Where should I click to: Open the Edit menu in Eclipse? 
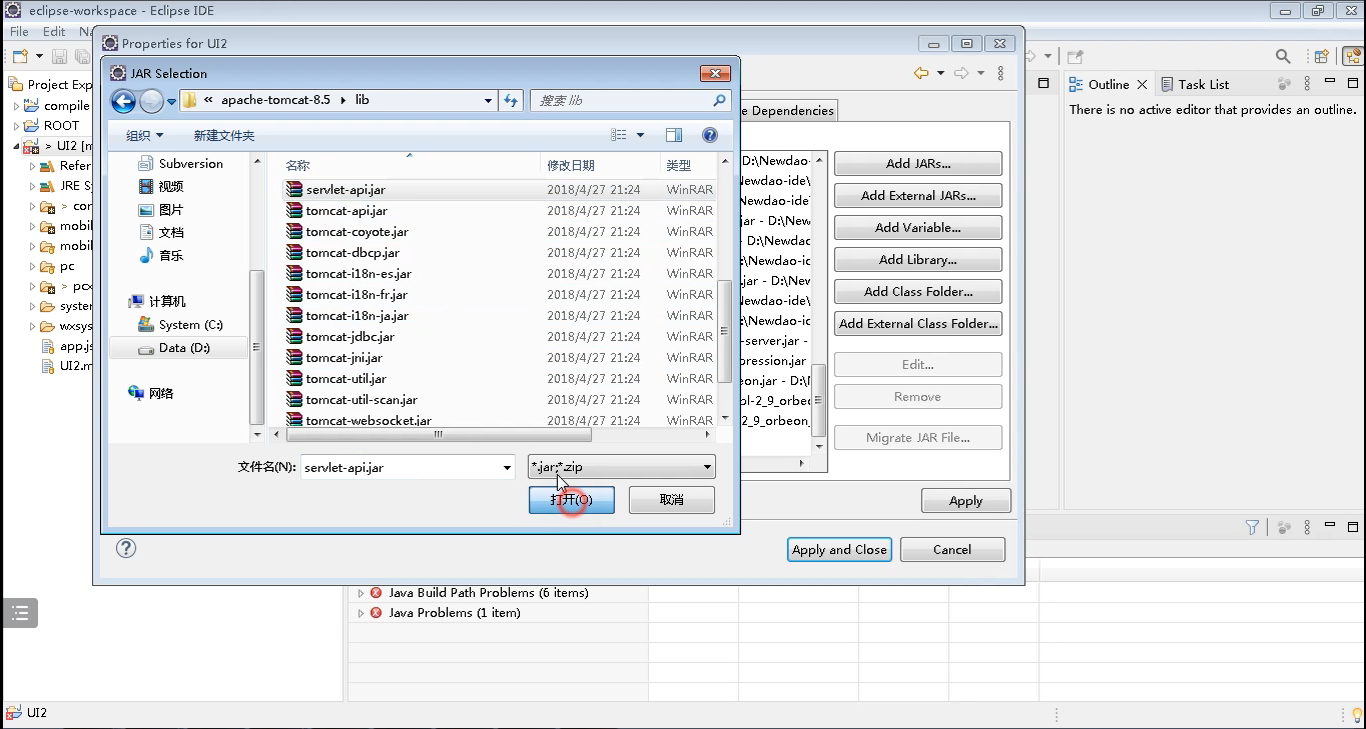(54, 32)
